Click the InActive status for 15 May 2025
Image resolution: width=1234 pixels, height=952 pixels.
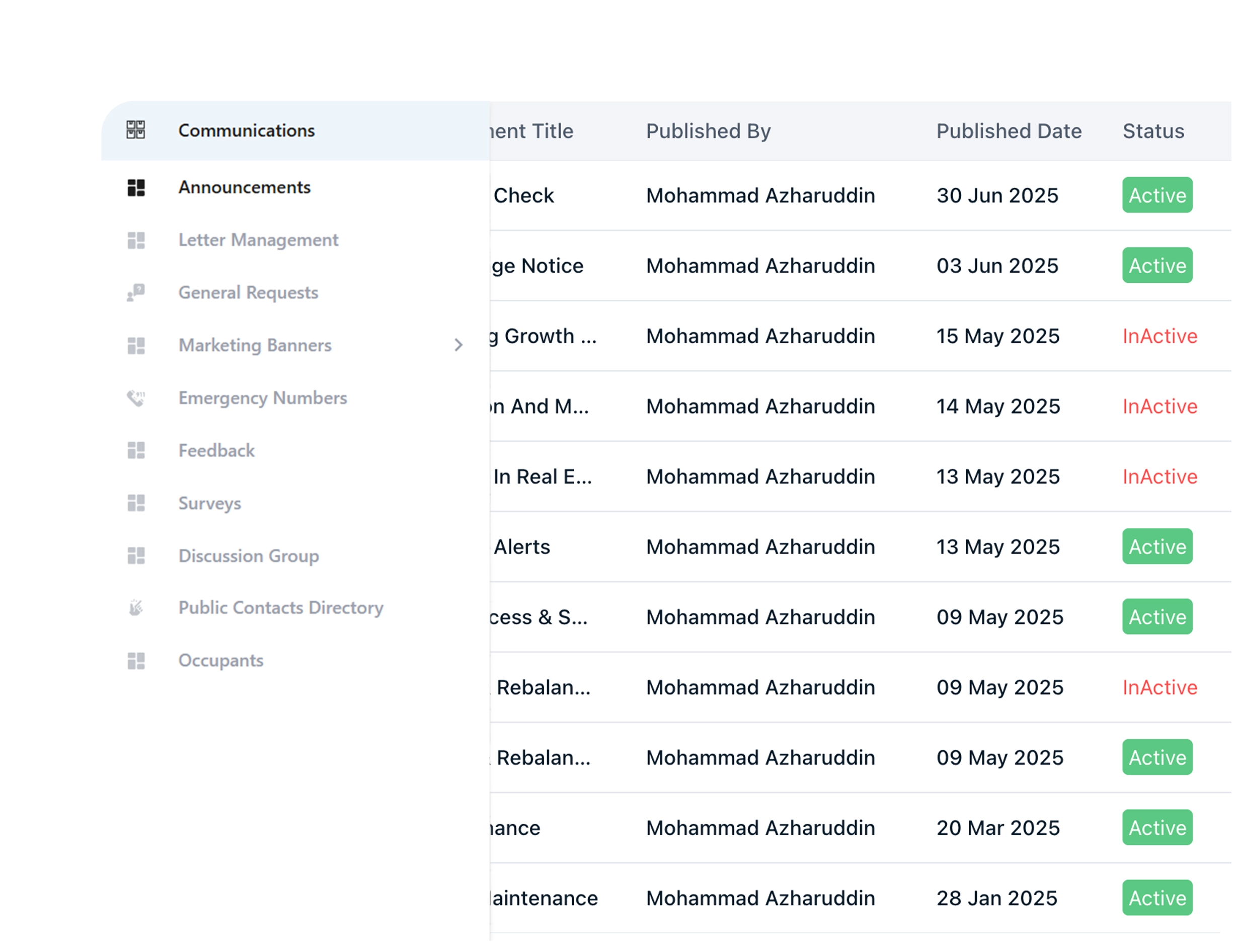tap(1160, 336)
